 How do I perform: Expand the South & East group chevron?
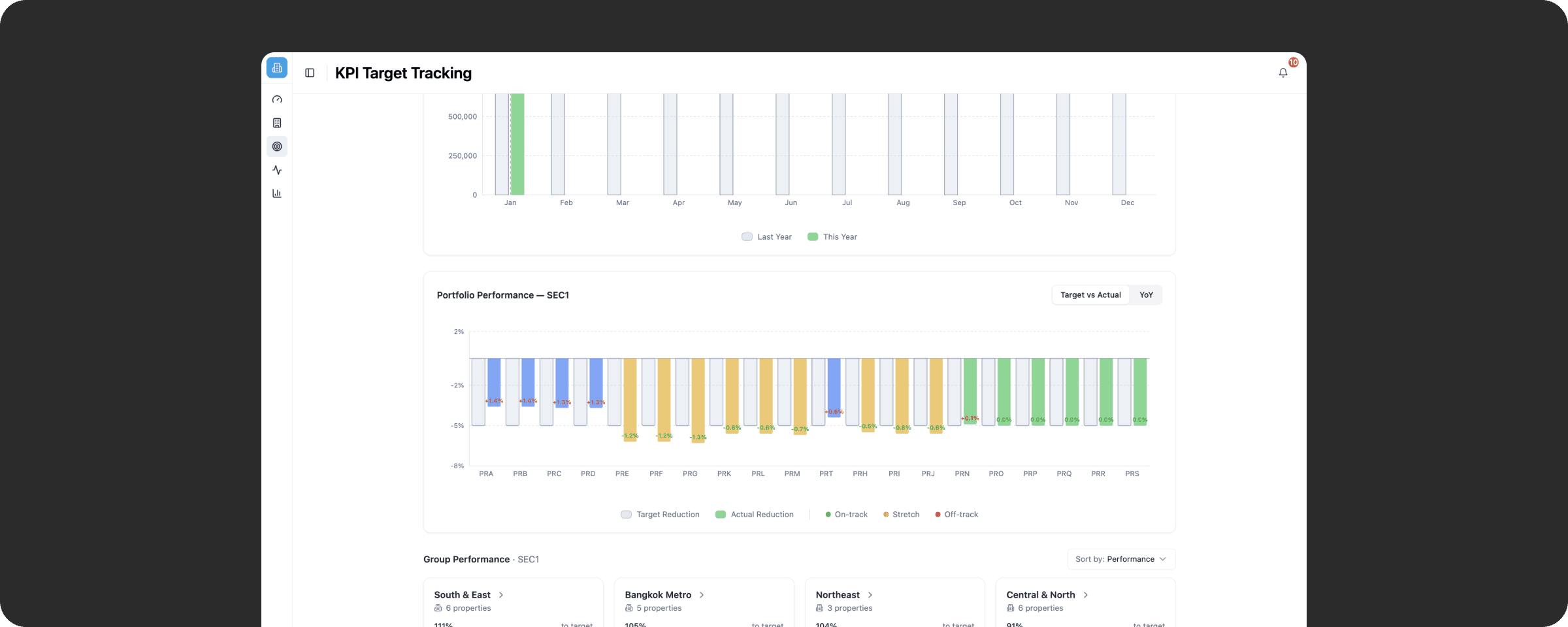[501, 595]
